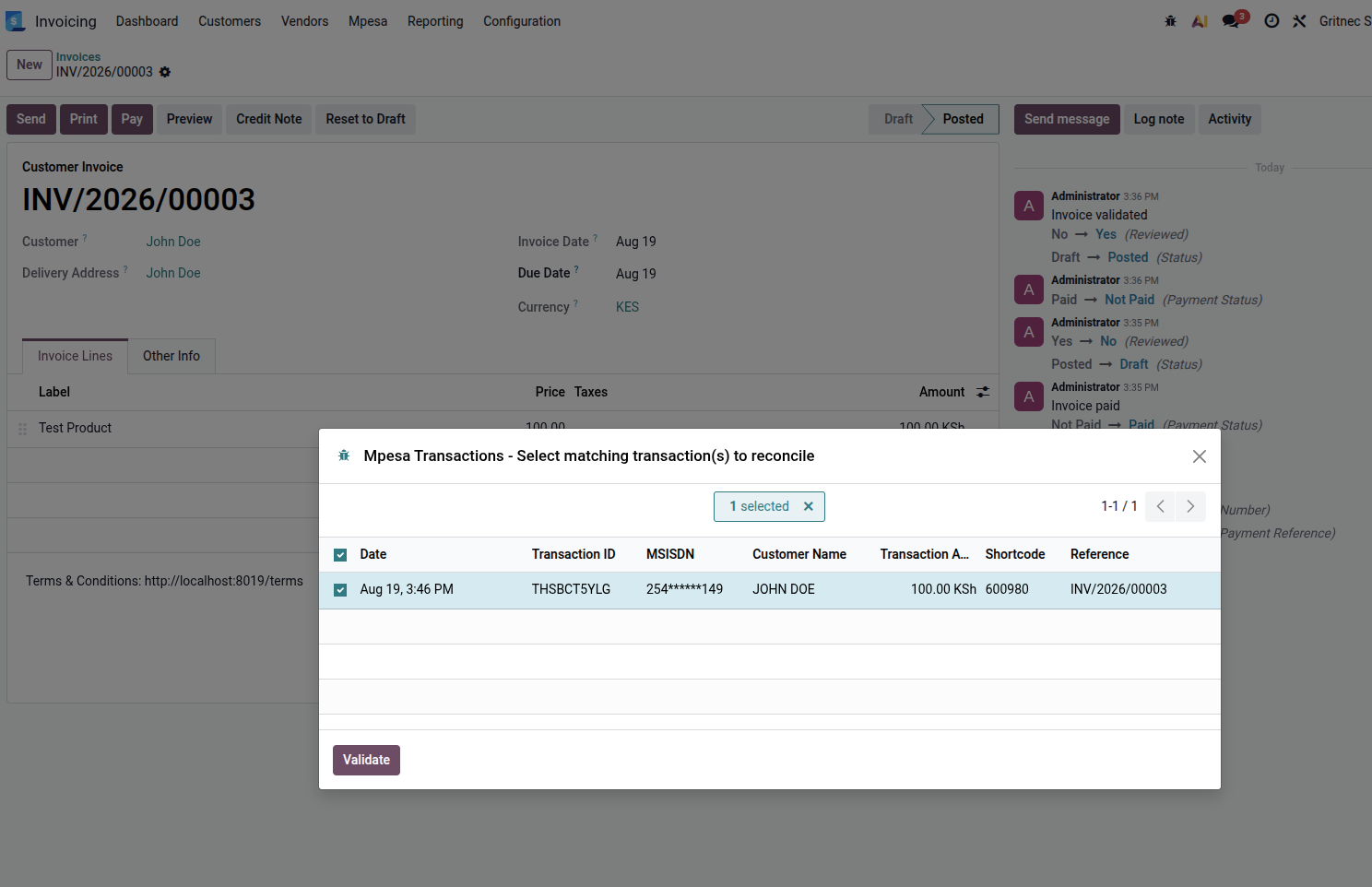Image resolution: width=1372 pixels, height=887 pixels.
Task: Click the New invoice button
Action: coord(30,65)
